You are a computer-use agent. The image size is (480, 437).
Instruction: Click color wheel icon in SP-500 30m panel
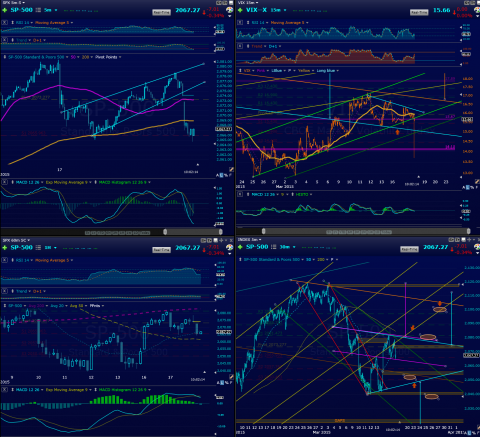pyautogui.click(x=477, y=248)
